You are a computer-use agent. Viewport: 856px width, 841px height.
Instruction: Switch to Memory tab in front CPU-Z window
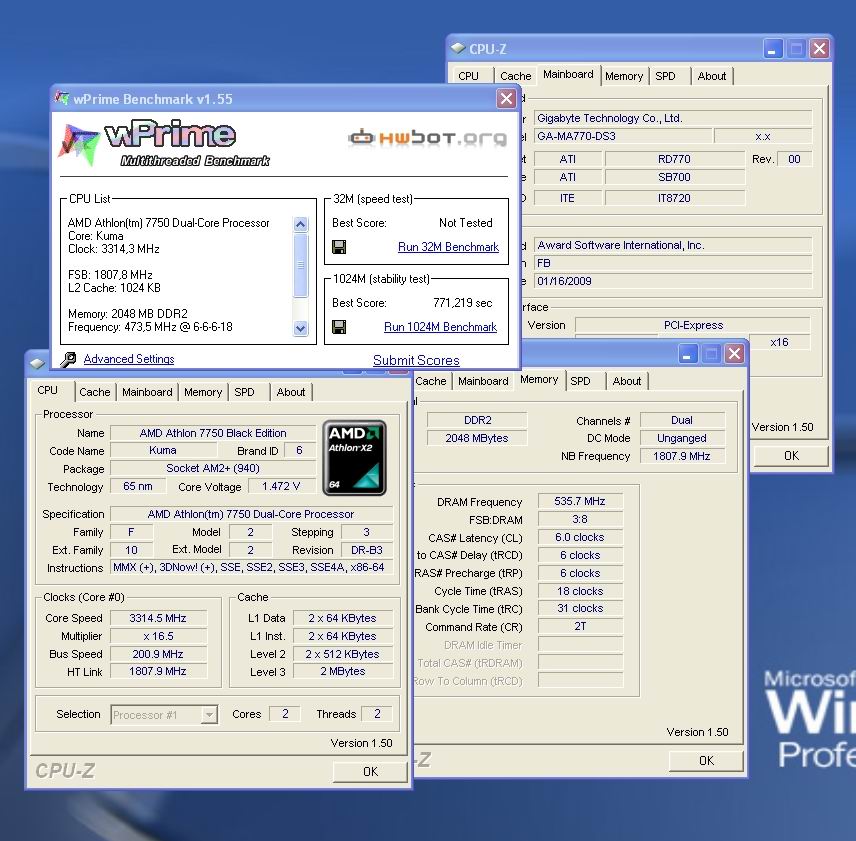[x=203, y=392]
